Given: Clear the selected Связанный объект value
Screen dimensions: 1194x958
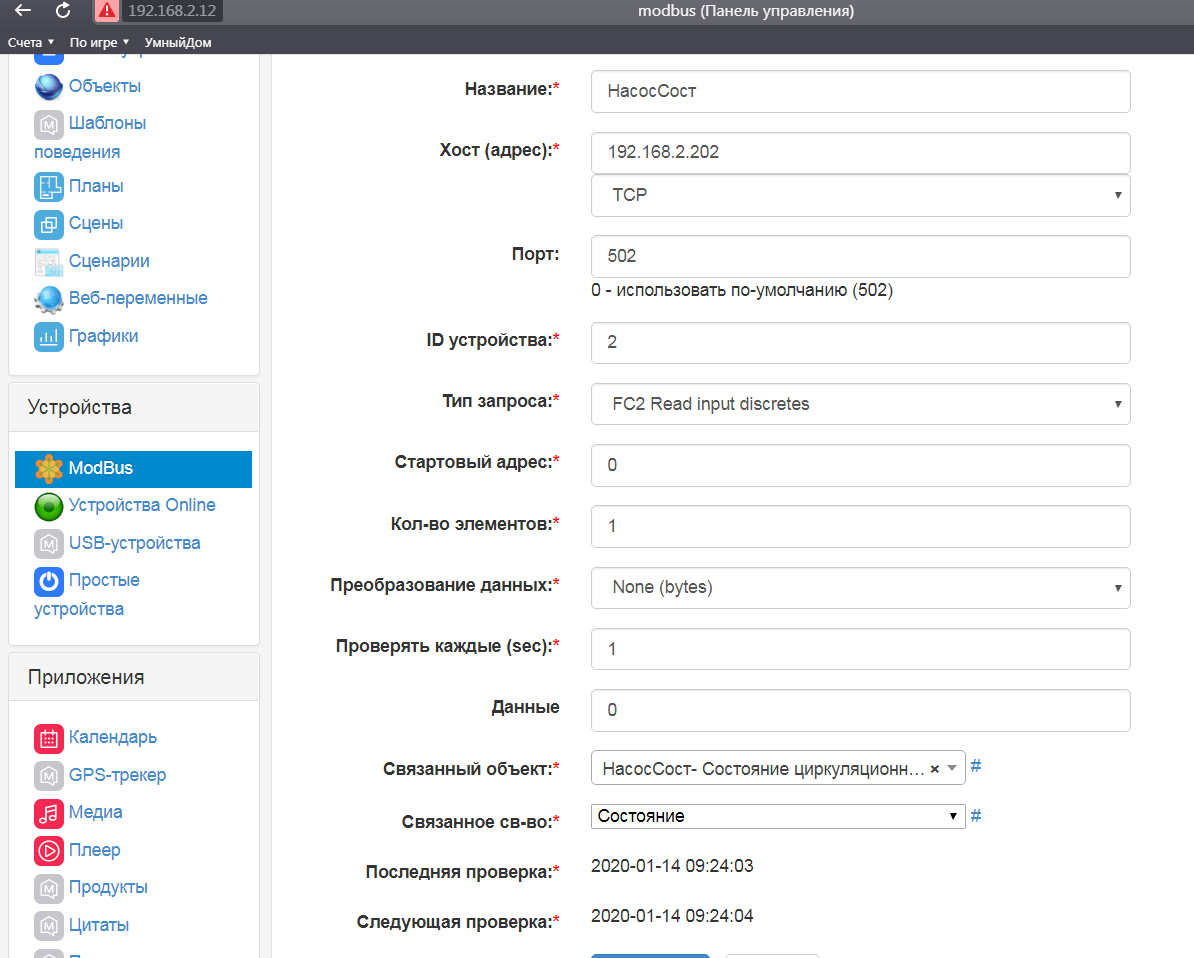Looking at the screenshot, I should pos(934,769).
